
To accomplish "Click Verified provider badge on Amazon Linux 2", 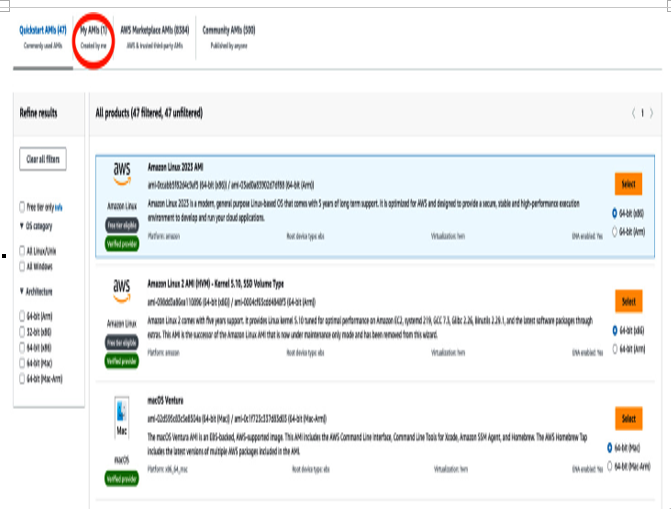I will [x=122, y=361].
